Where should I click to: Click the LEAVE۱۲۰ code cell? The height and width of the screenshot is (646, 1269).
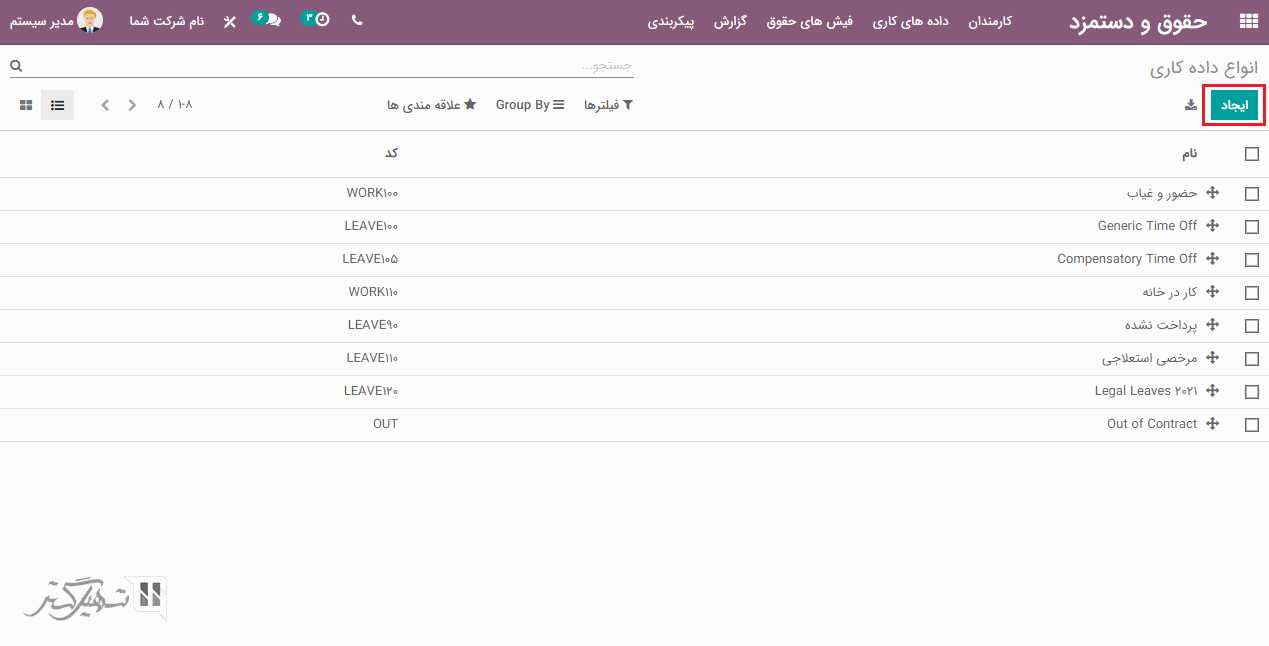371,391
